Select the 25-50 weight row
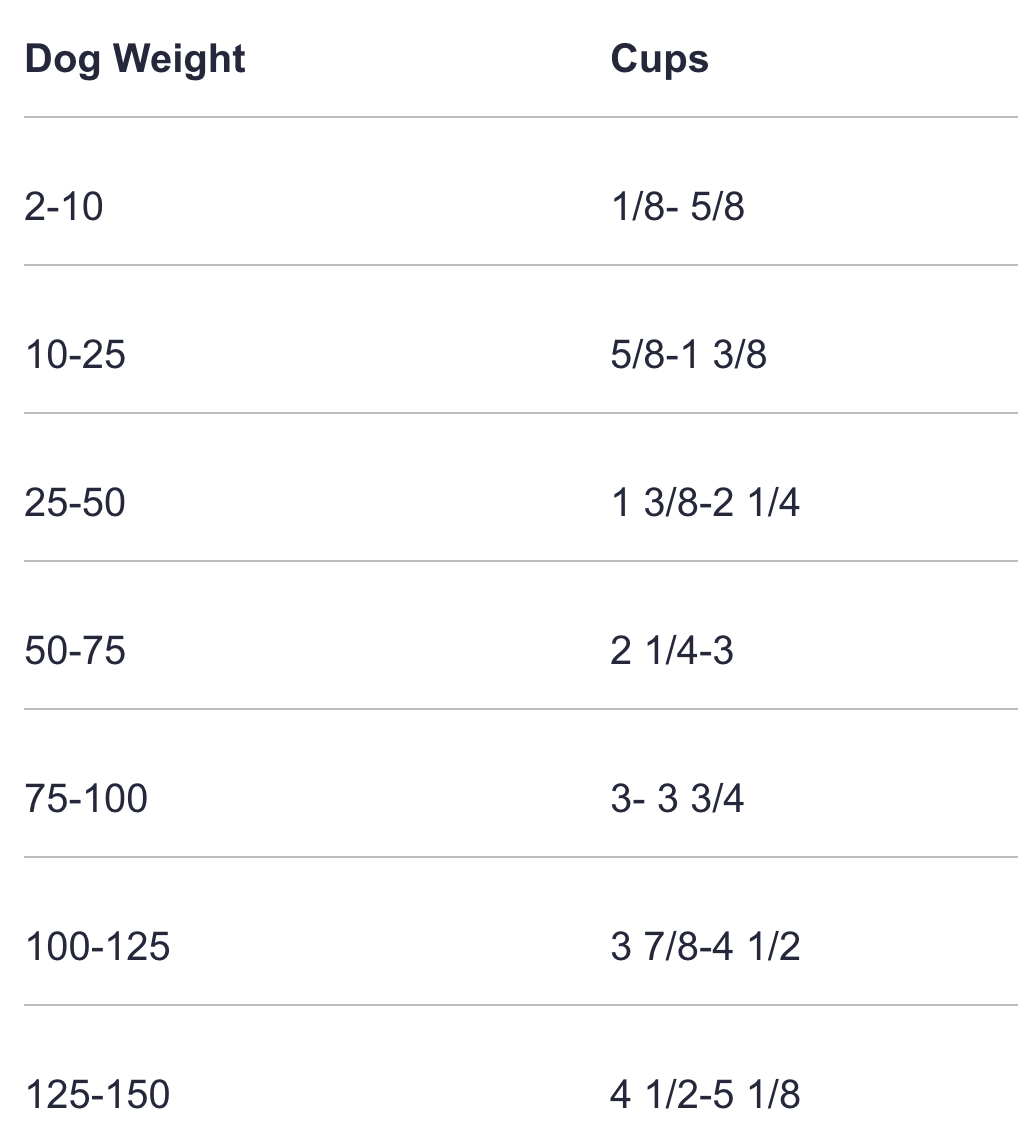This screenshot has height=1136, width=1018. tap(75, 503)
